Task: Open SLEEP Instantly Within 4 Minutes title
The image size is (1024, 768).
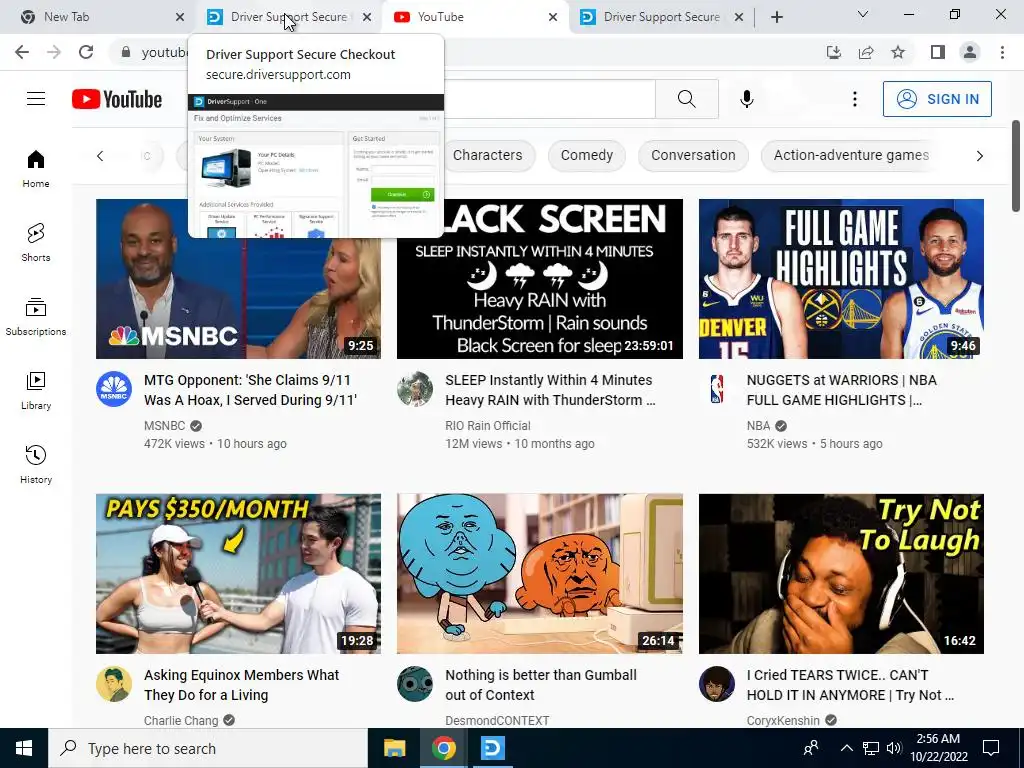Action: 550,390
